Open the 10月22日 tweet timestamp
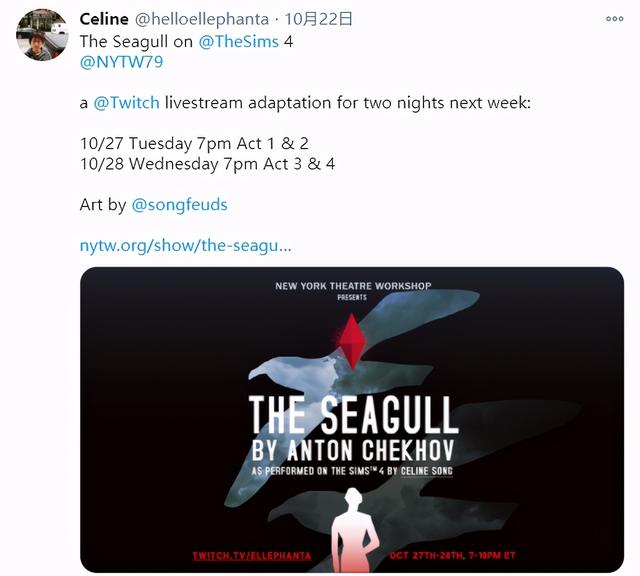640x576 pixels. [318, 19]
